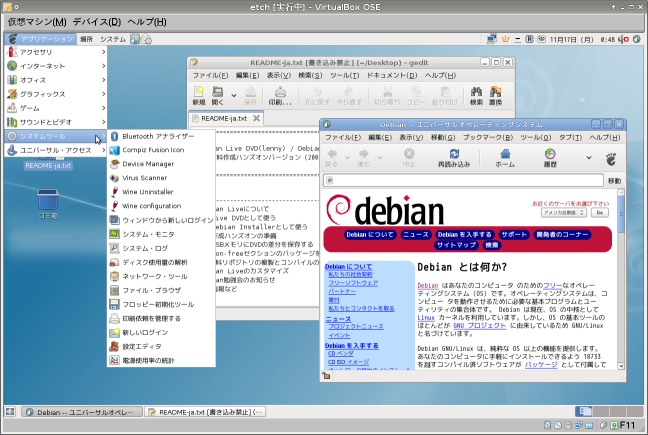The height and width of the screenshot is (435, 648).
Task: Click gedit 開く toolbar icon
Action: point(217,96)
